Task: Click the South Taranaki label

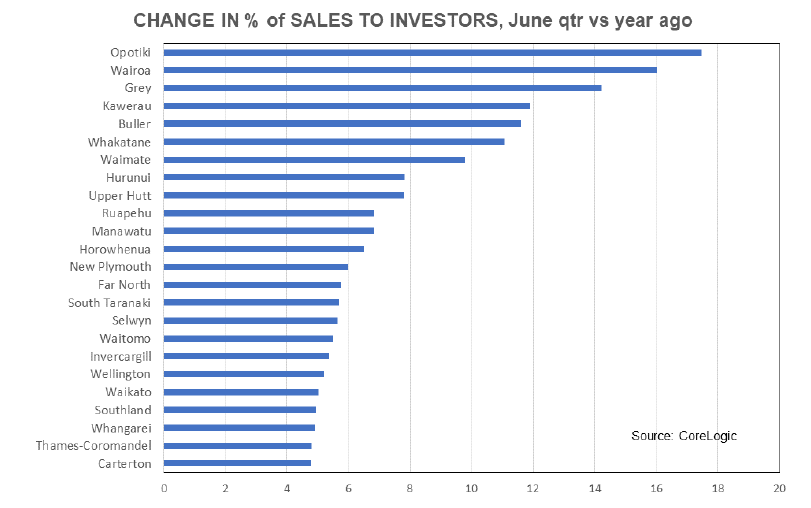Action: 109,302
